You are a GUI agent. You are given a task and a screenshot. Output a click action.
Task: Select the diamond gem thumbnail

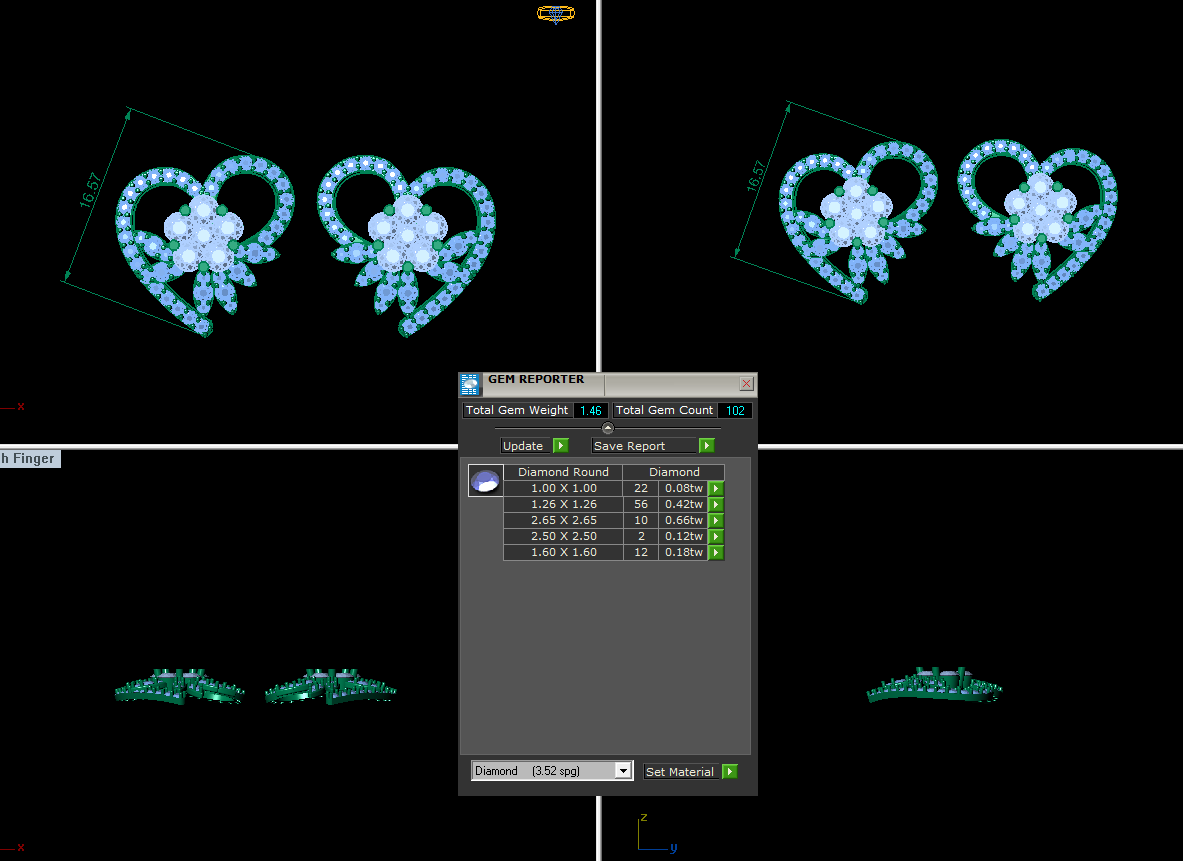point(485,481)
